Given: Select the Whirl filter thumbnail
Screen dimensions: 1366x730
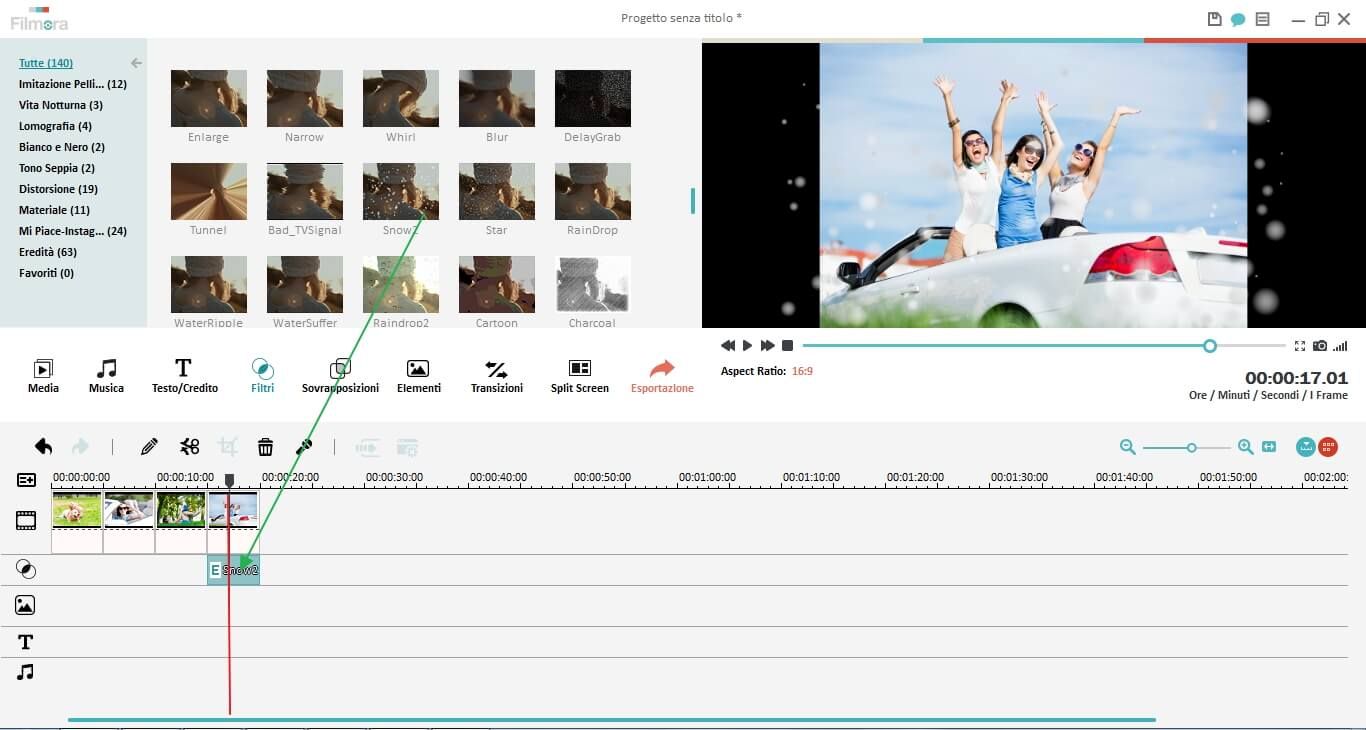Looking at the screenshot, I should (401, 98).
